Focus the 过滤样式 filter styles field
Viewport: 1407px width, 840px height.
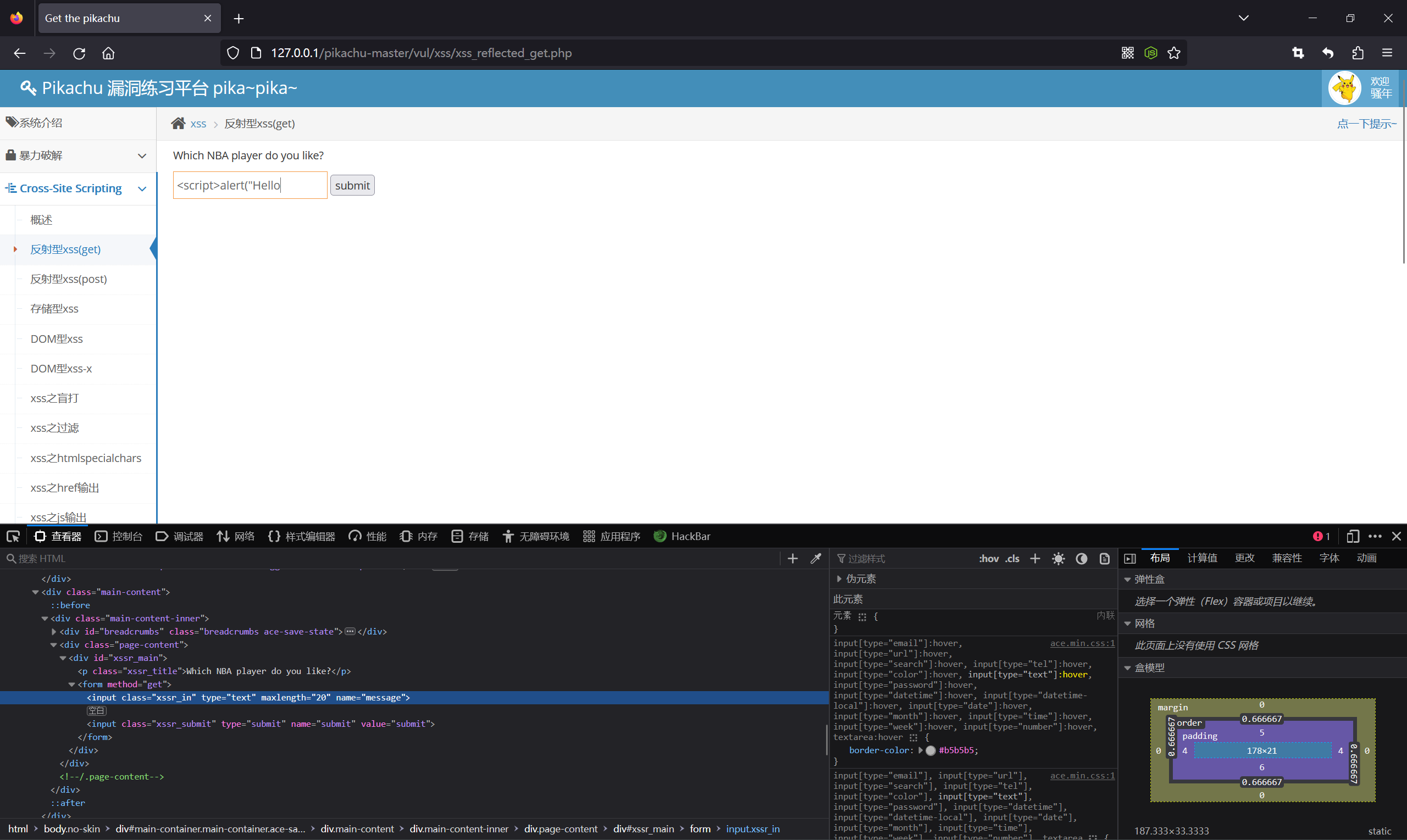click(x=903, y=559)
